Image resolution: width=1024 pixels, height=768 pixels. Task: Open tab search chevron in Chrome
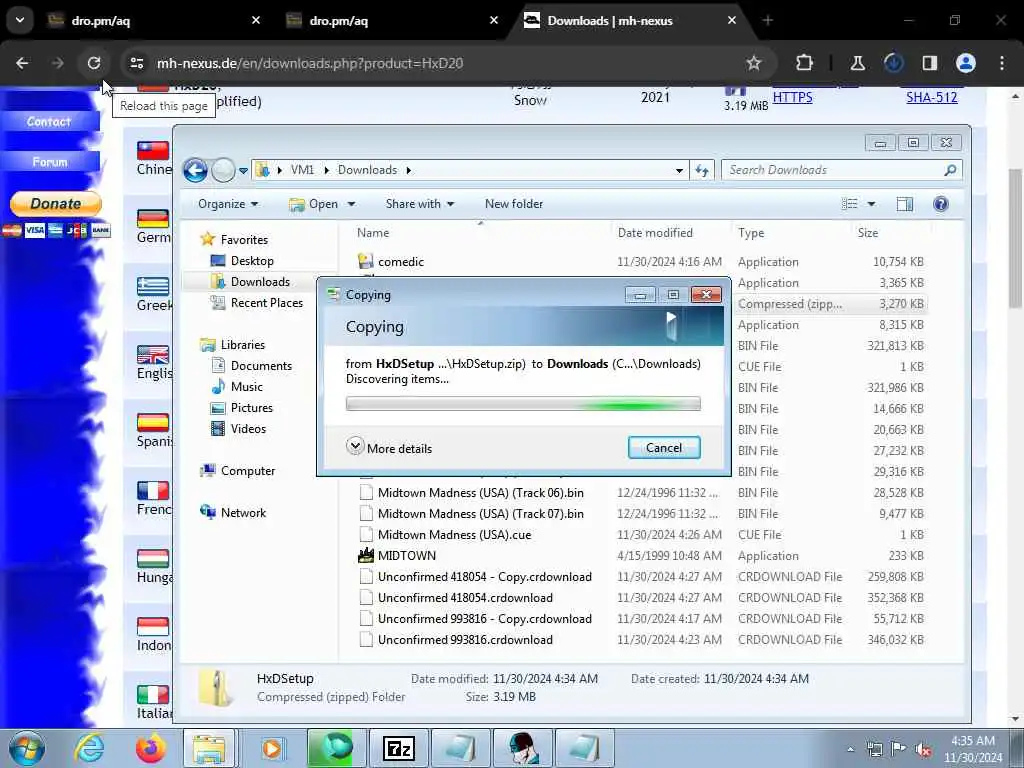tap(20, 20)
